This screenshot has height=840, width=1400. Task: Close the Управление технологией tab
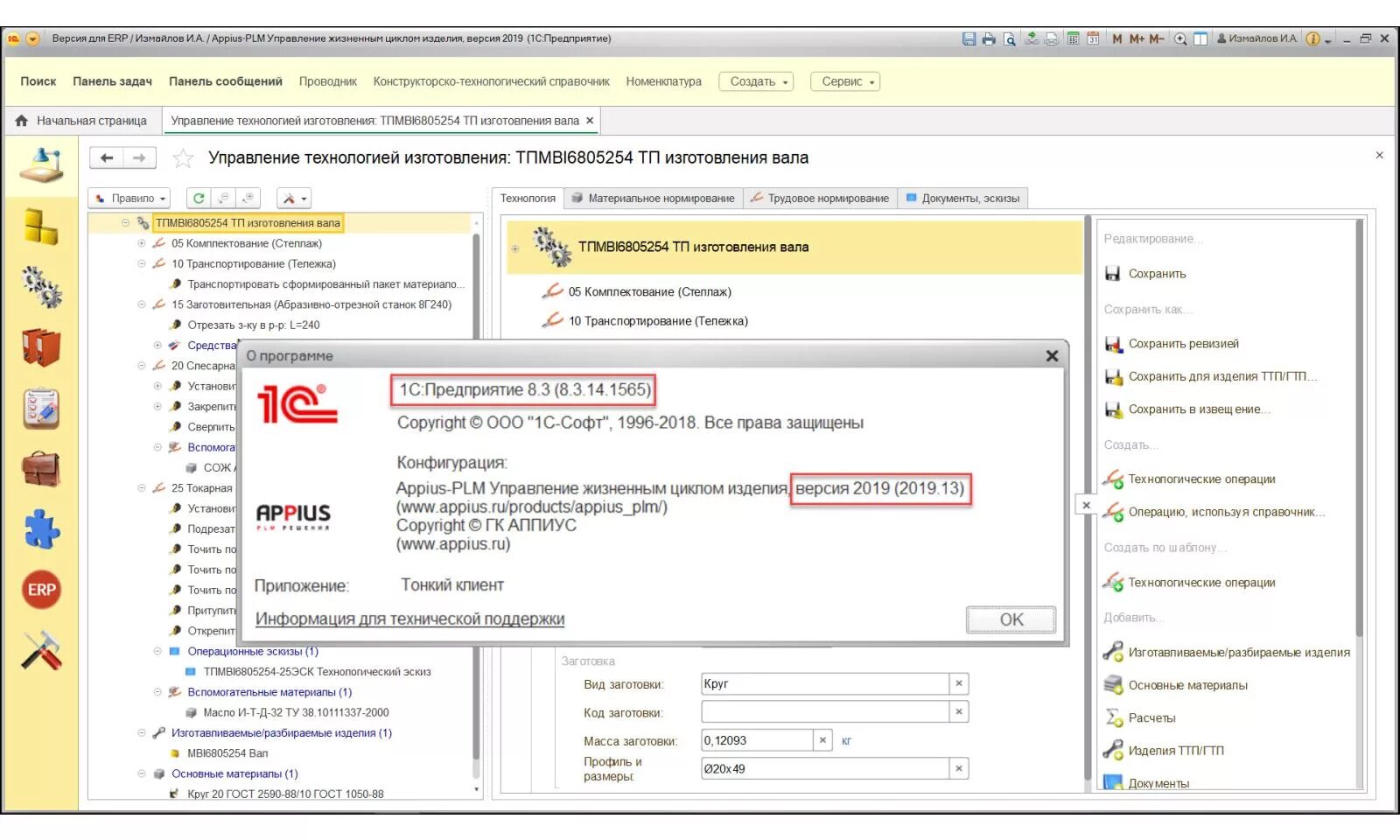590,121
